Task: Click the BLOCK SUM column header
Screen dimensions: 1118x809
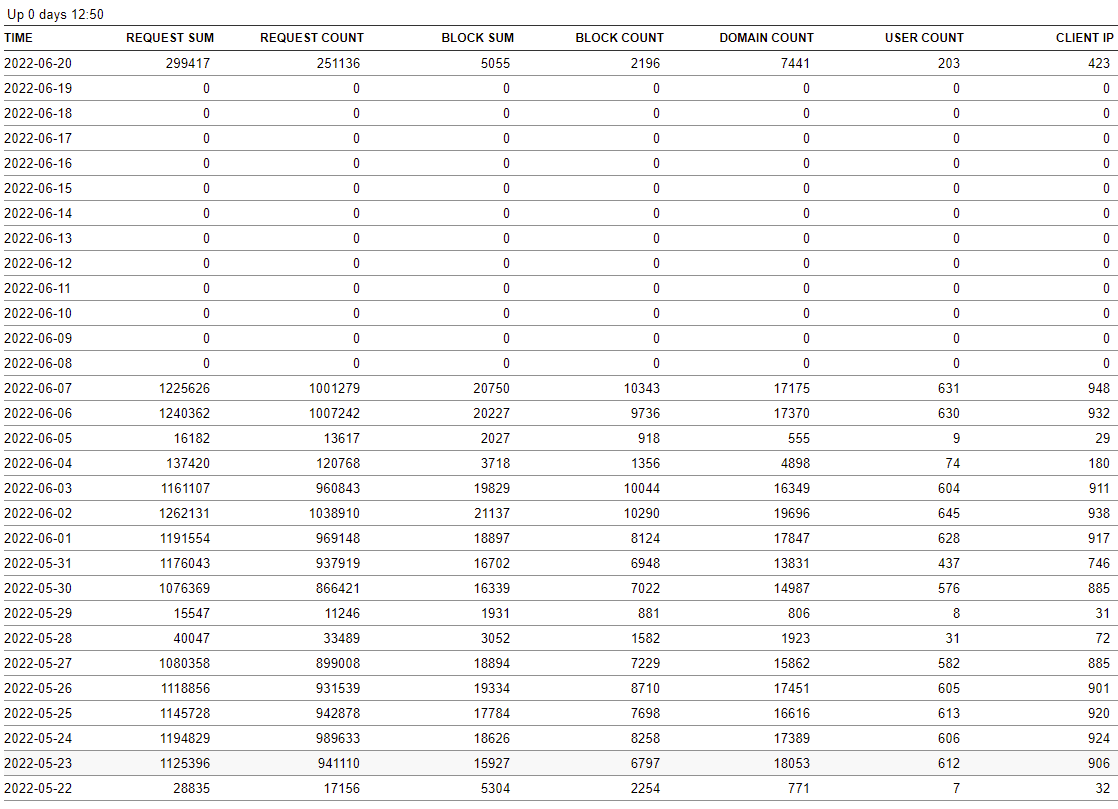Action: click(478, 38)
